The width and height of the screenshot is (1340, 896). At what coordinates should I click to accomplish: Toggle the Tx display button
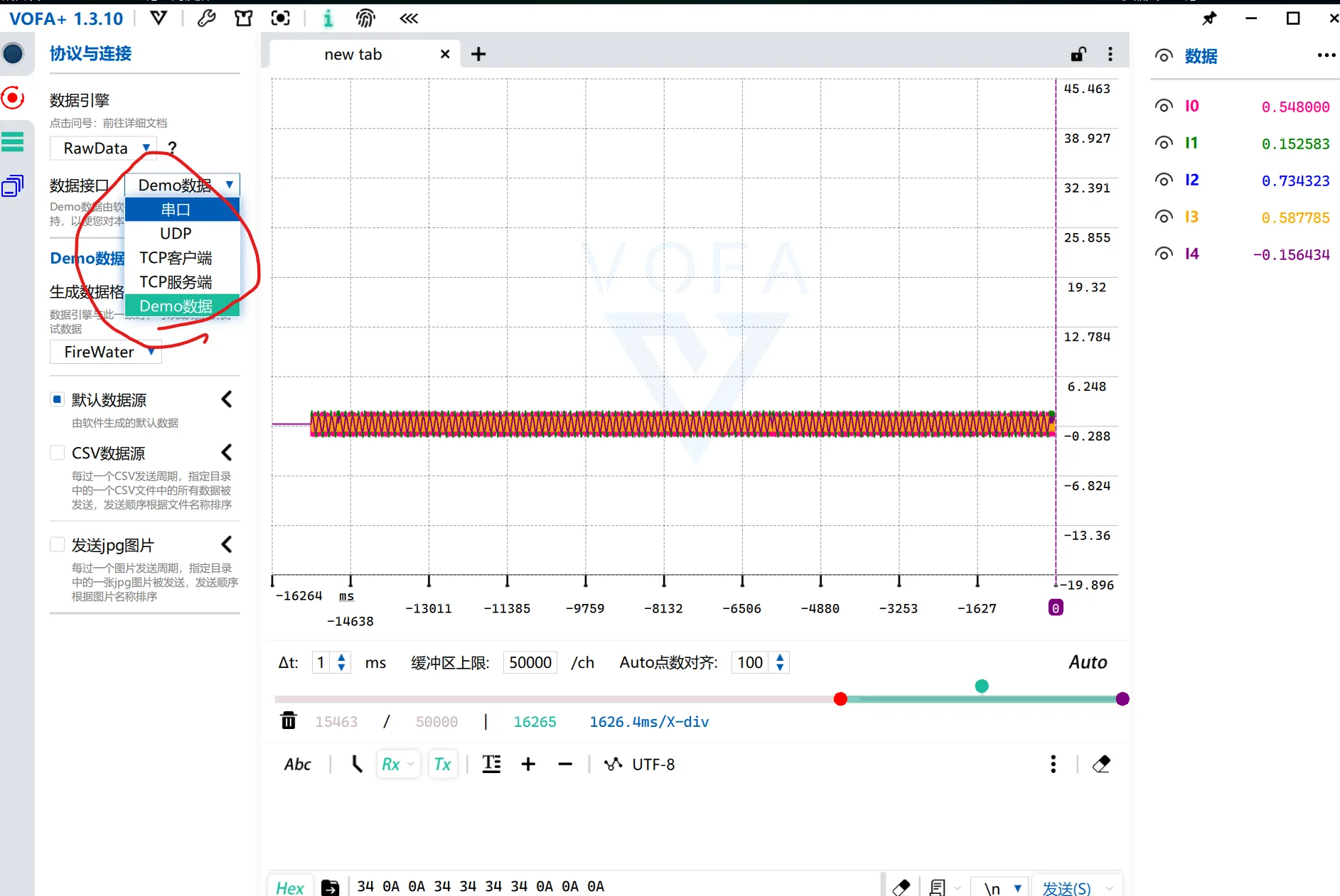pyautogui.click(x=443, y=765)
